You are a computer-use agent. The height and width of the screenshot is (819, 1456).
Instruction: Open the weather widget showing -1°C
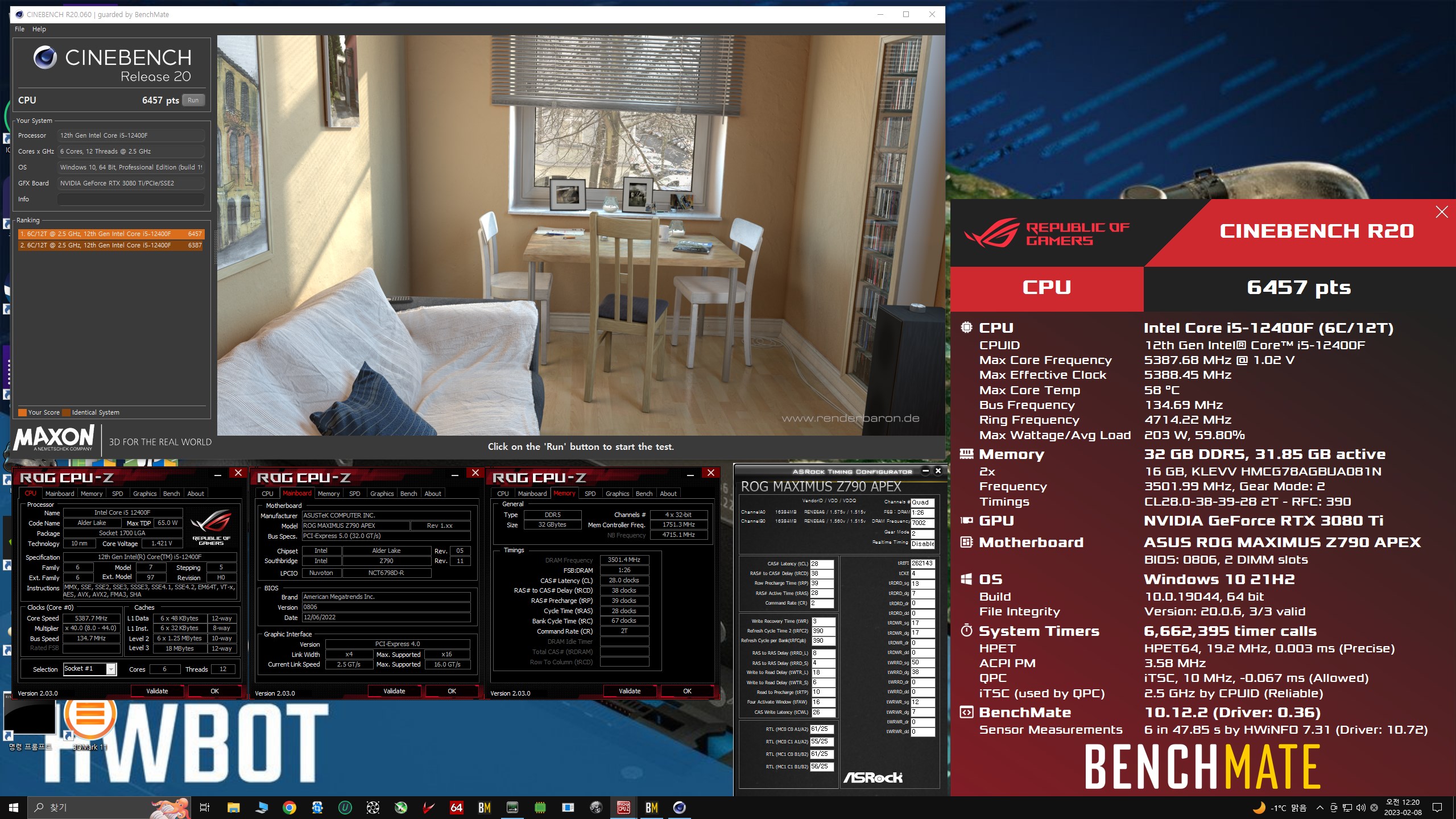click(1280, 808)
